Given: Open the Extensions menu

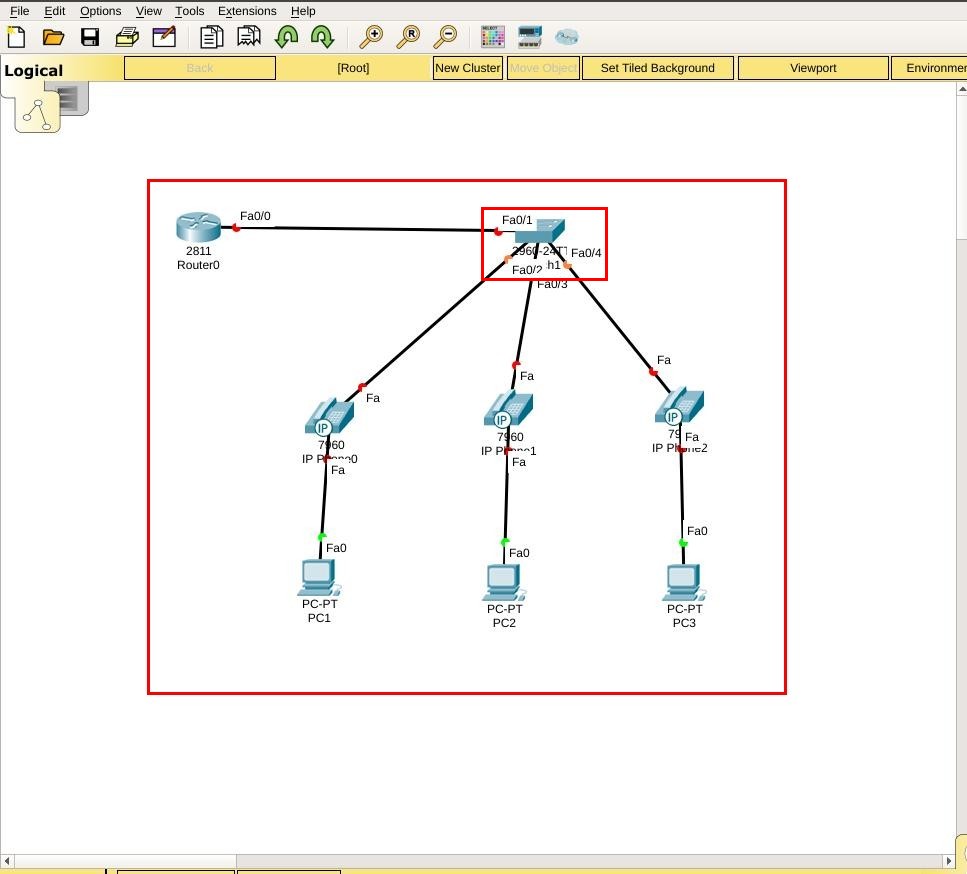Looking at the screenshot, I should [x=247, y=11].
